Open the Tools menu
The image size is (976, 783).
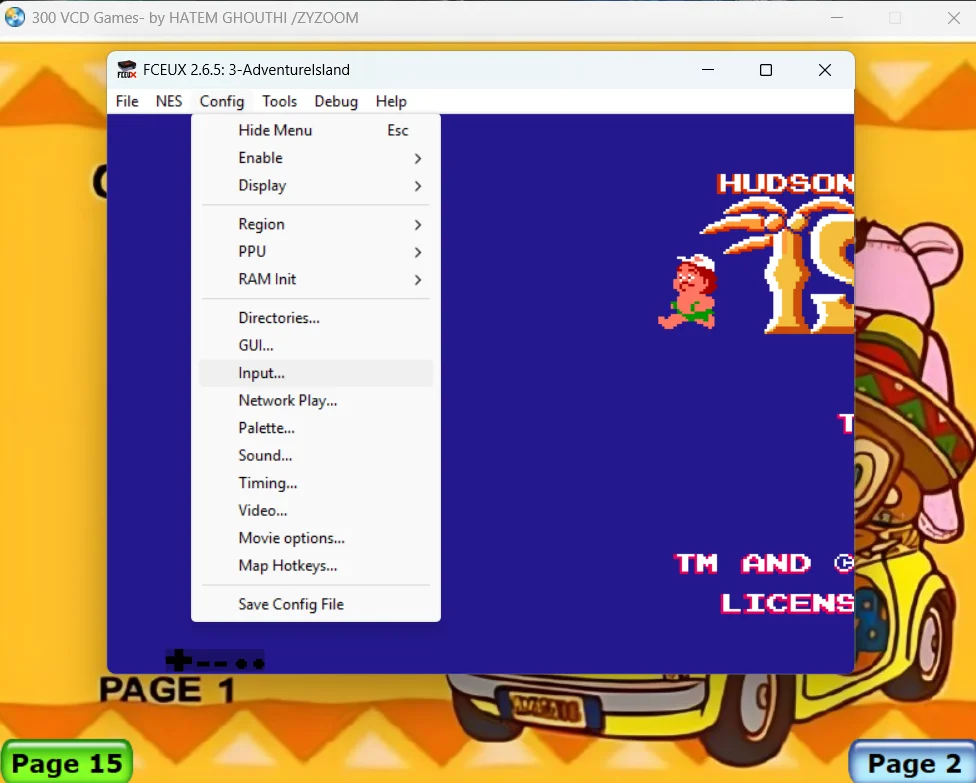(x=279, y=101)
